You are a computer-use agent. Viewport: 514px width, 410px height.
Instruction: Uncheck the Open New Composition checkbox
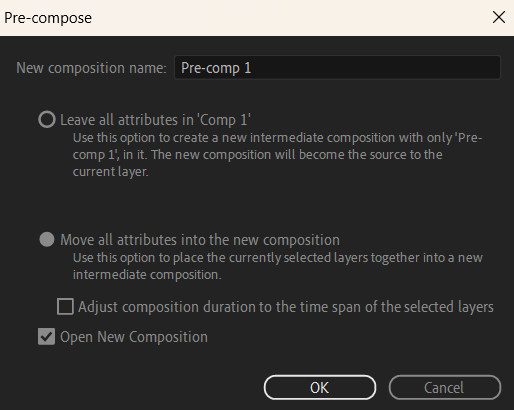tap(46, 336)
